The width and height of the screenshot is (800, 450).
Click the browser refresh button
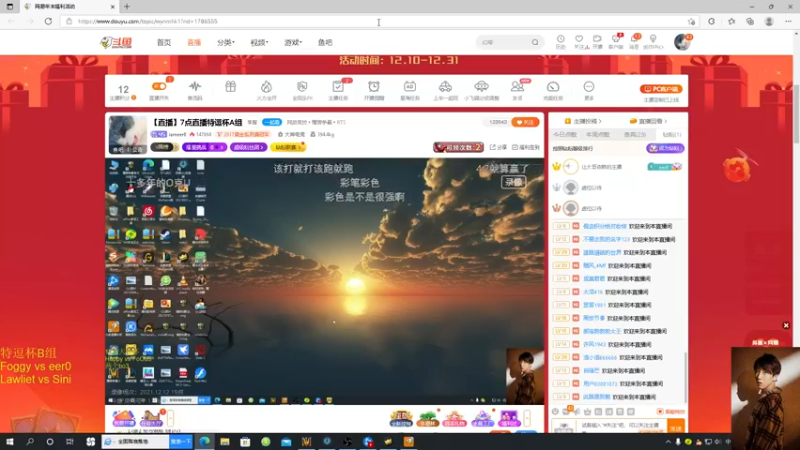tap(48, 21)
